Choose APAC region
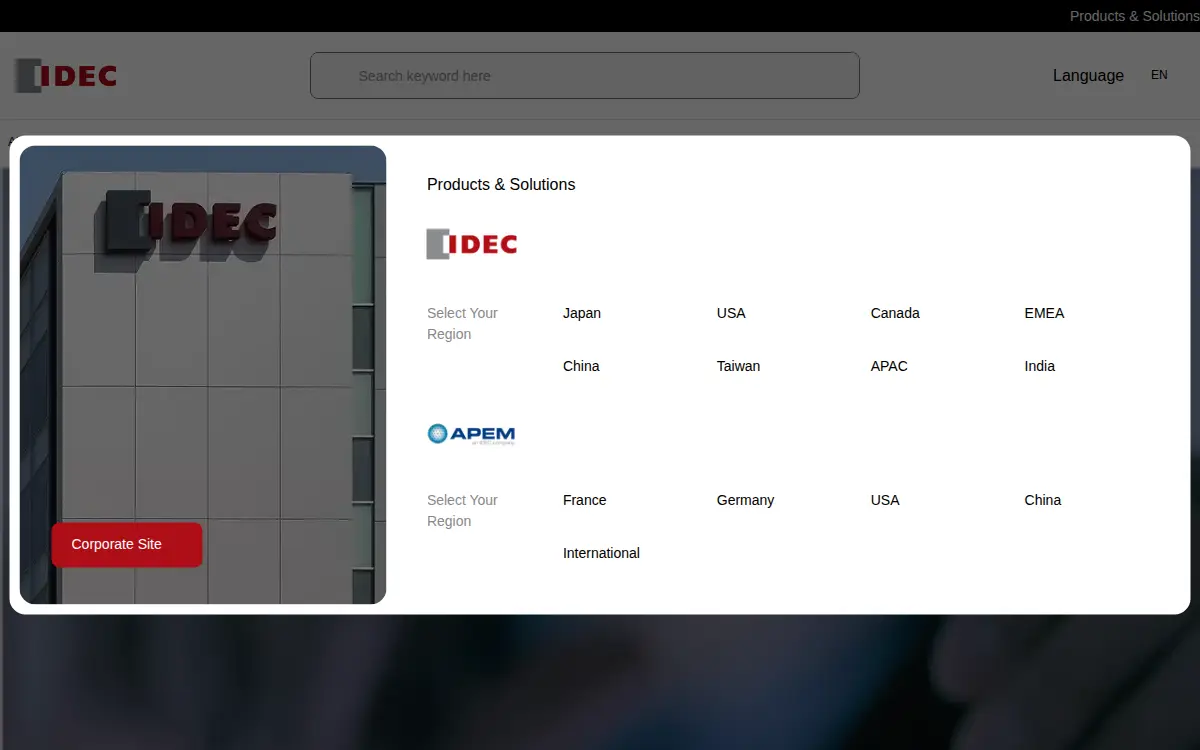This screenshot has width=1200, height=750. coord(889,366)
